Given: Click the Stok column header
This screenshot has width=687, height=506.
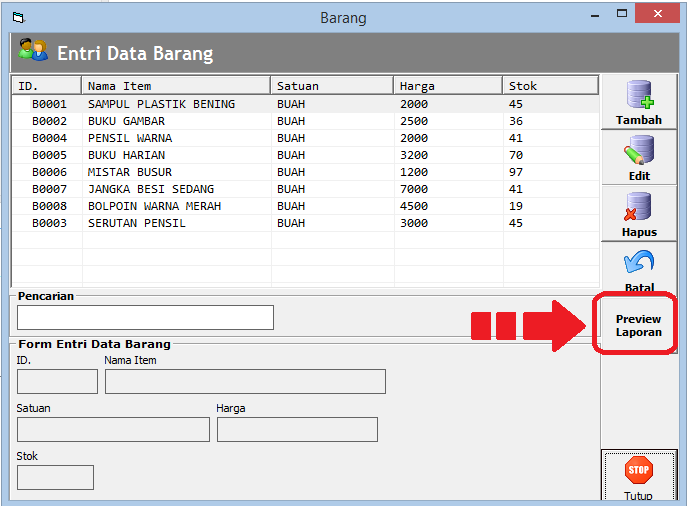Looking at the screenshot, I should click(551, 85).
